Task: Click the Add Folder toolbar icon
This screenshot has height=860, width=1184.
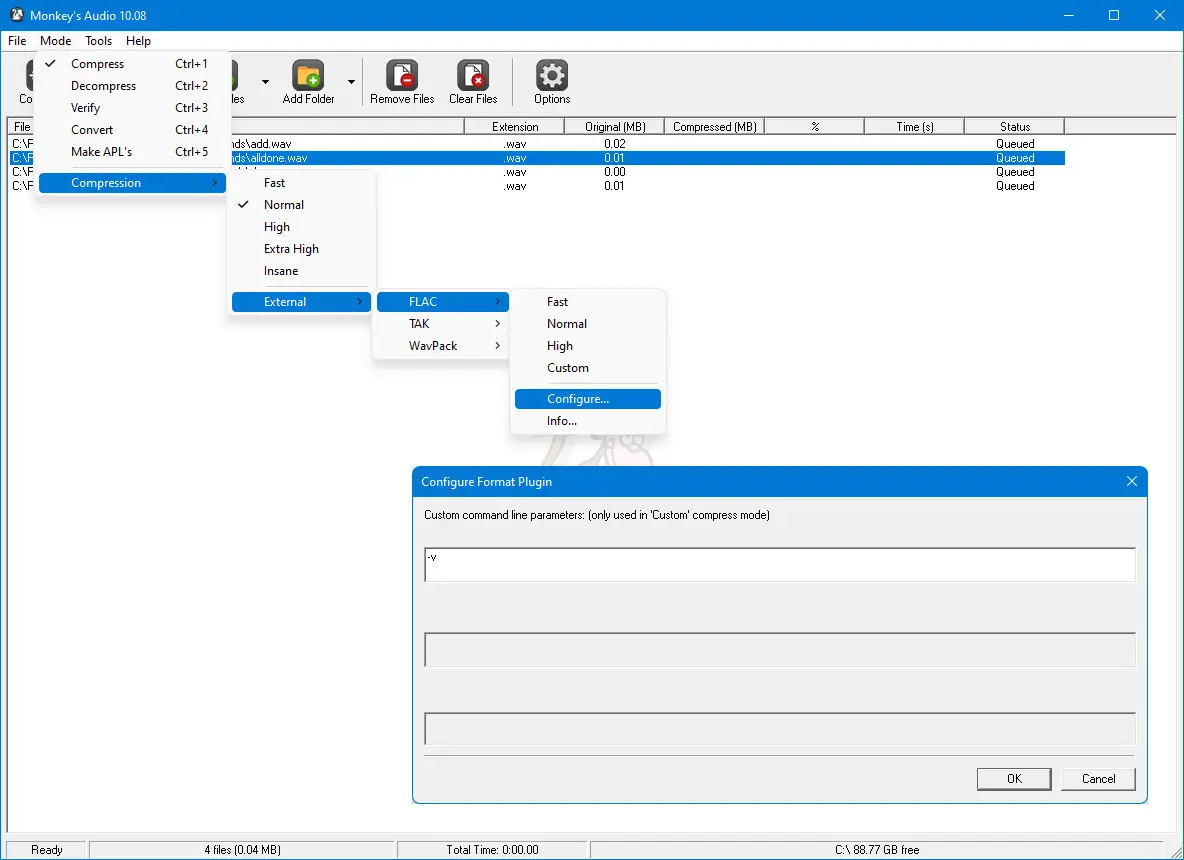Action: [308, 76]
